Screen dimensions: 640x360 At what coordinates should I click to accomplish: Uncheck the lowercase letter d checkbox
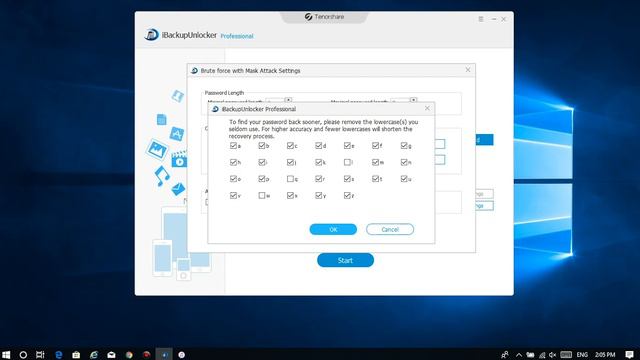pos(319,145)
